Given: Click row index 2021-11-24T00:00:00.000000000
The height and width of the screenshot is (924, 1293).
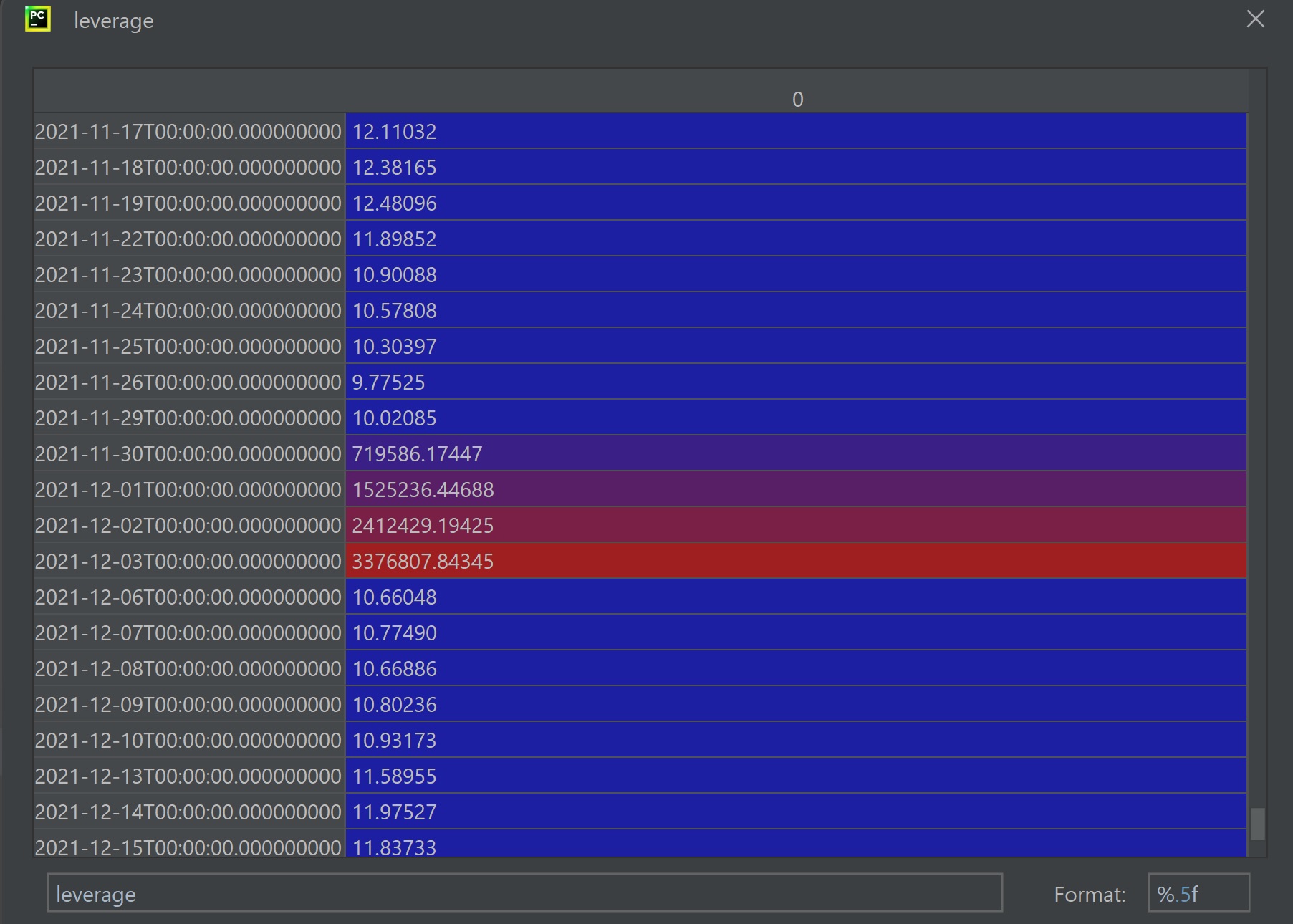Looking at the screenshot, I should tap(189, 310).
